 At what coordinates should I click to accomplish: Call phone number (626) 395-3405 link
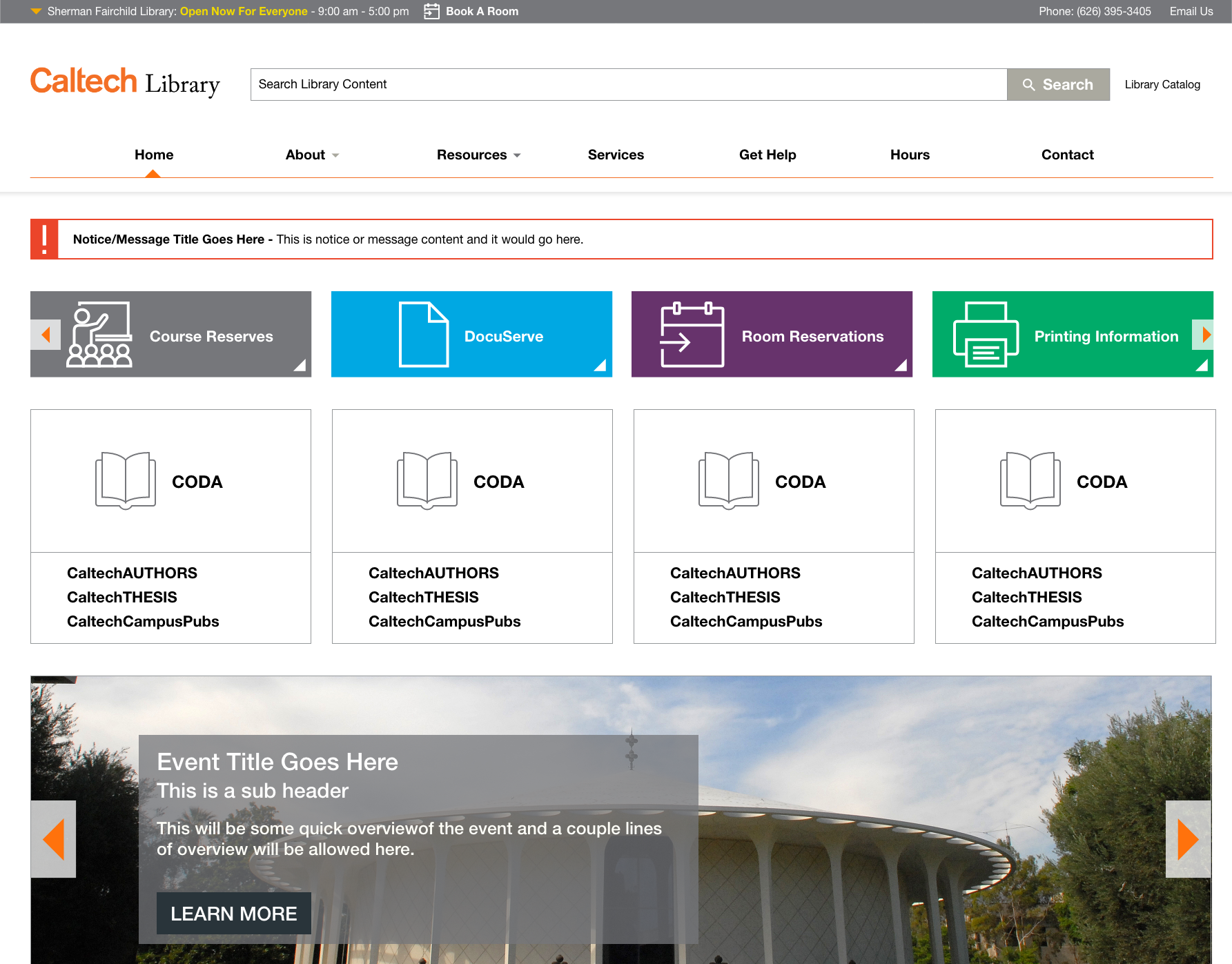coord(1095,11)
